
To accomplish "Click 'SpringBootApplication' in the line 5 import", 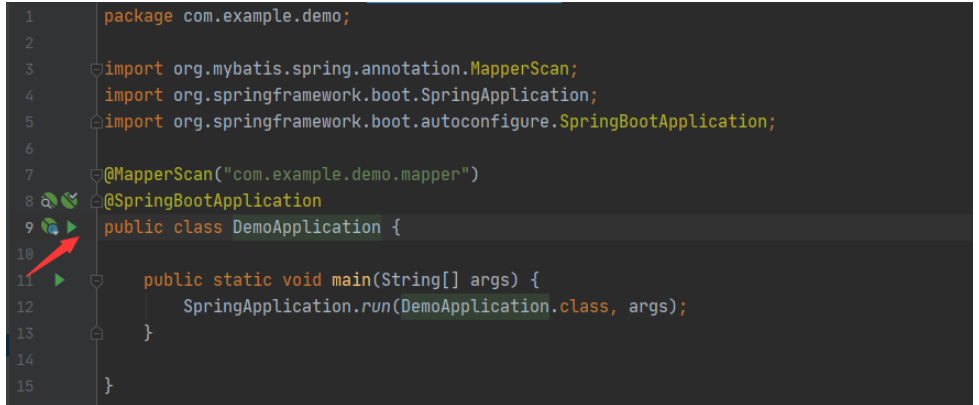I will point(663,122).
